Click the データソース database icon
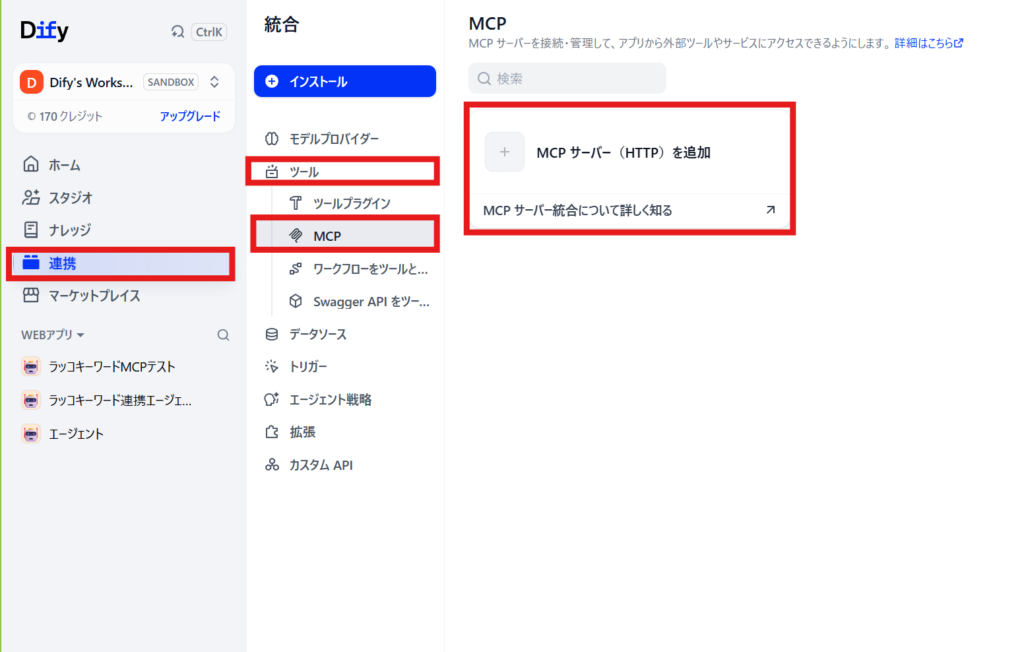Screen dimensions: 1024x652 point(272,334)
